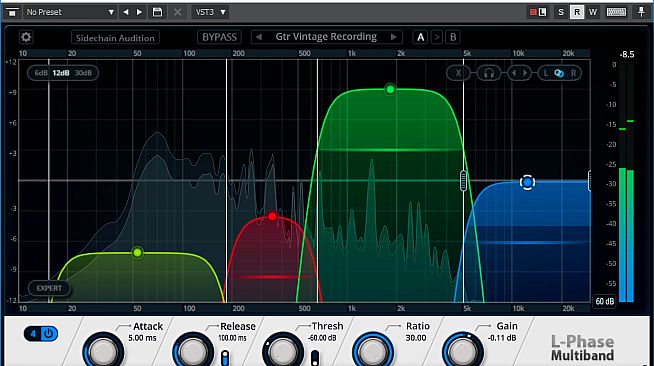Edit the Release value 100.00 ms
The width and height of the screenshot is (654, 366).
232,338
